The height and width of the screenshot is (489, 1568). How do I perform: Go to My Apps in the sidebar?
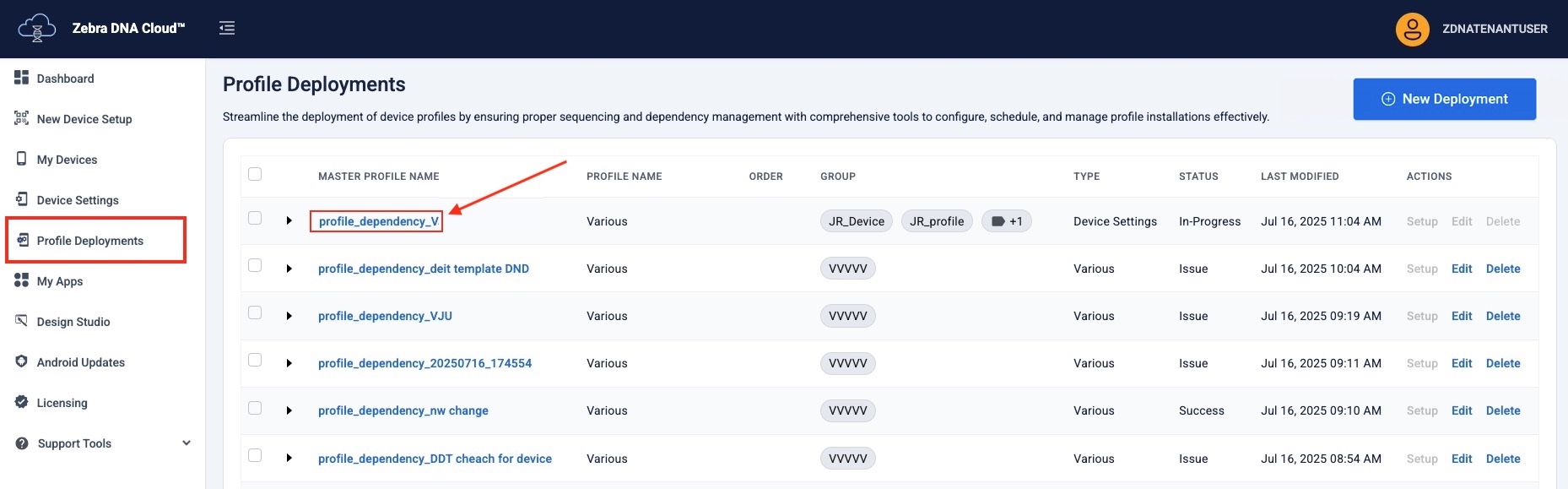tap(59, 281)
